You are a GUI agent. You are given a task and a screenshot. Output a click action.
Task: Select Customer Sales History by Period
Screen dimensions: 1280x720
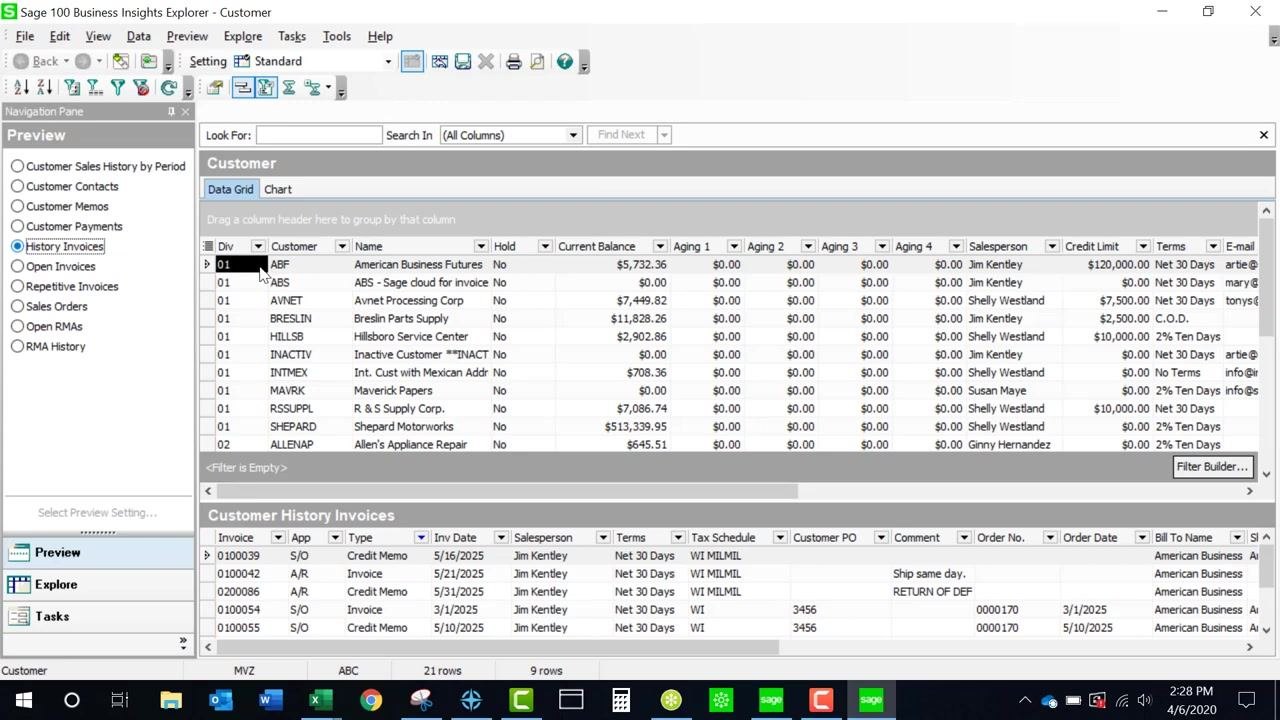98,166
